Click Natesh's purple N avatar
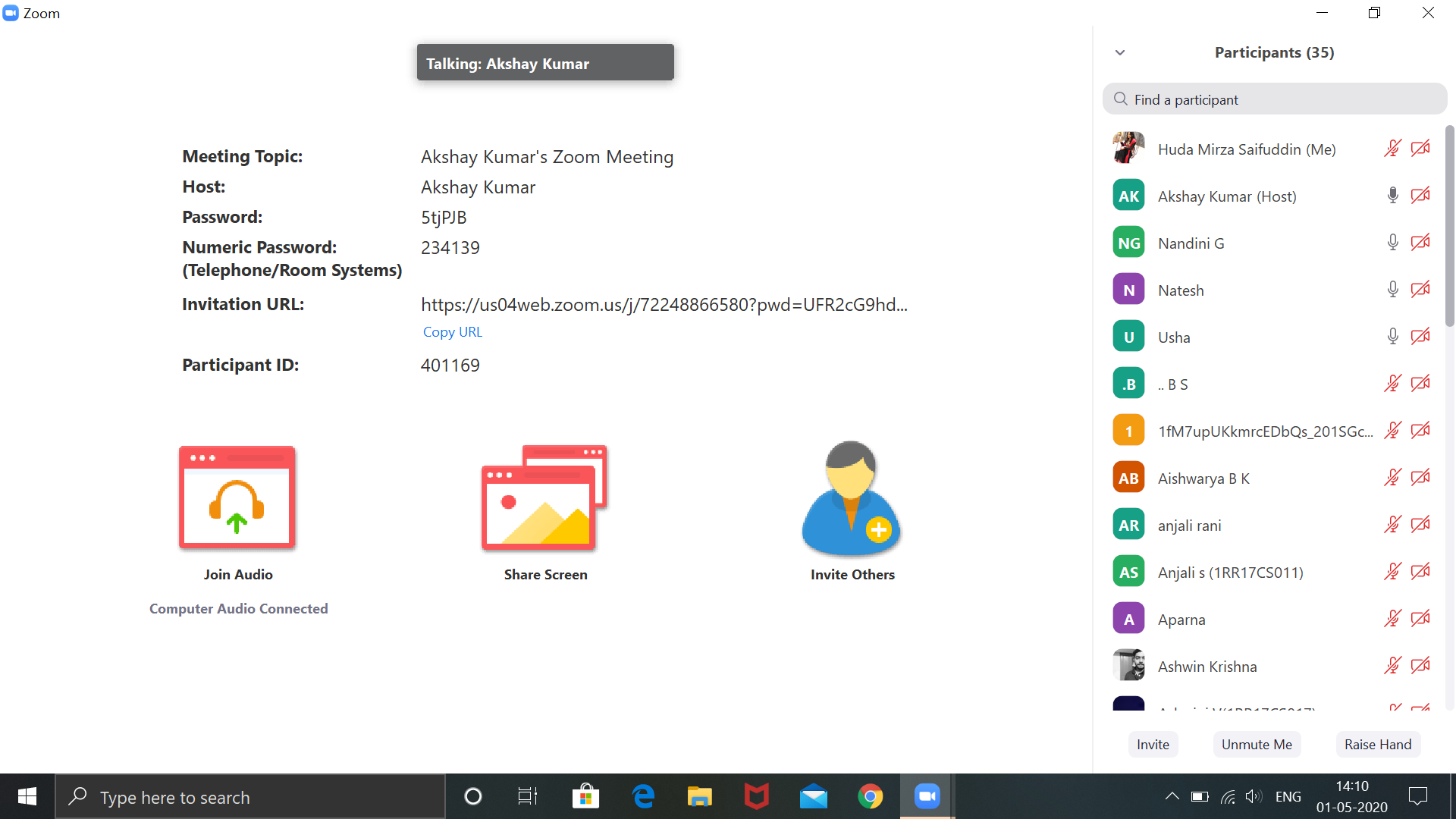 pos(1128,290)
